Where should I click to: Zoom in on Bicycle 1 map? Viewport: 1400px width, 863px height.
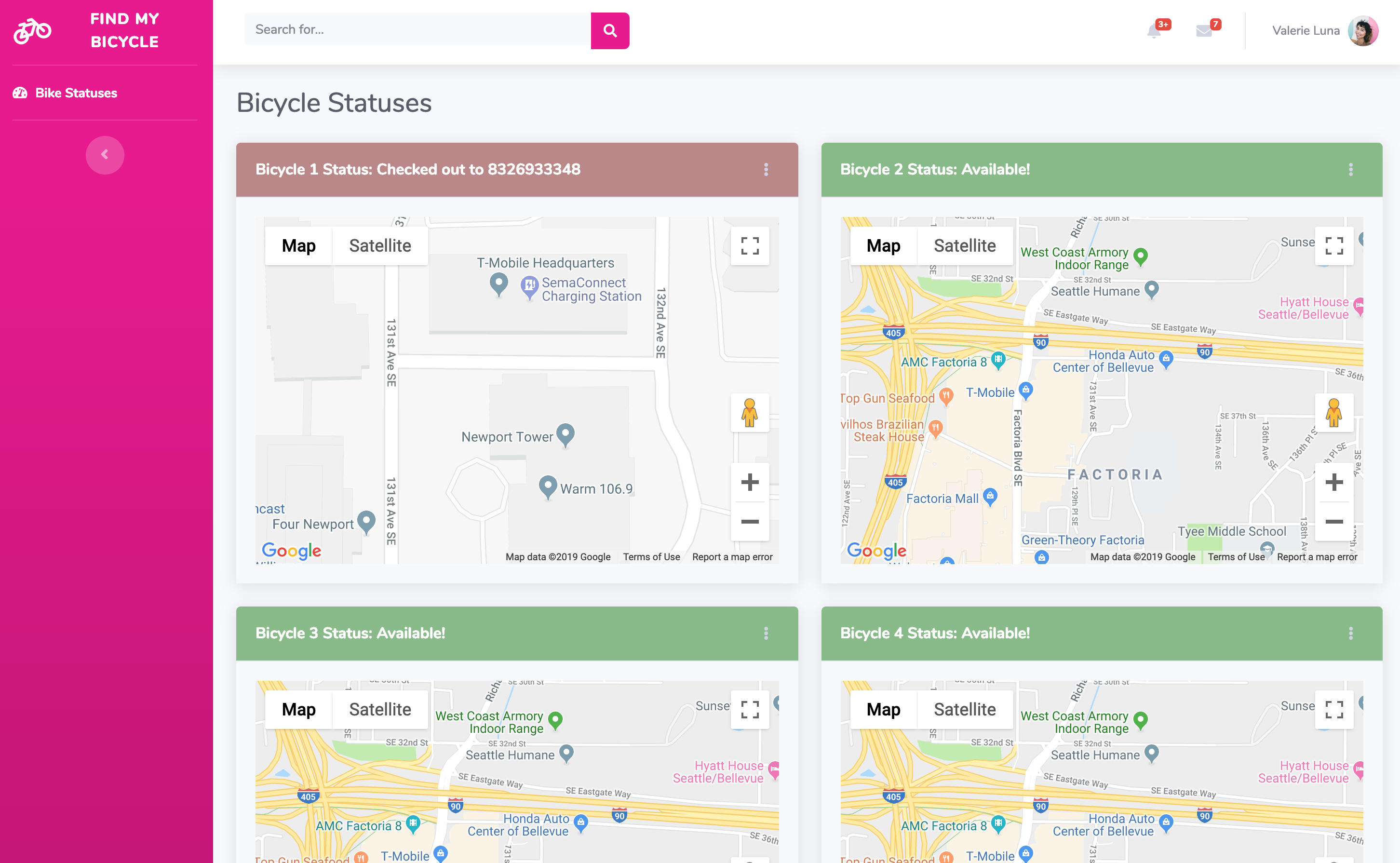pos(749,482)
